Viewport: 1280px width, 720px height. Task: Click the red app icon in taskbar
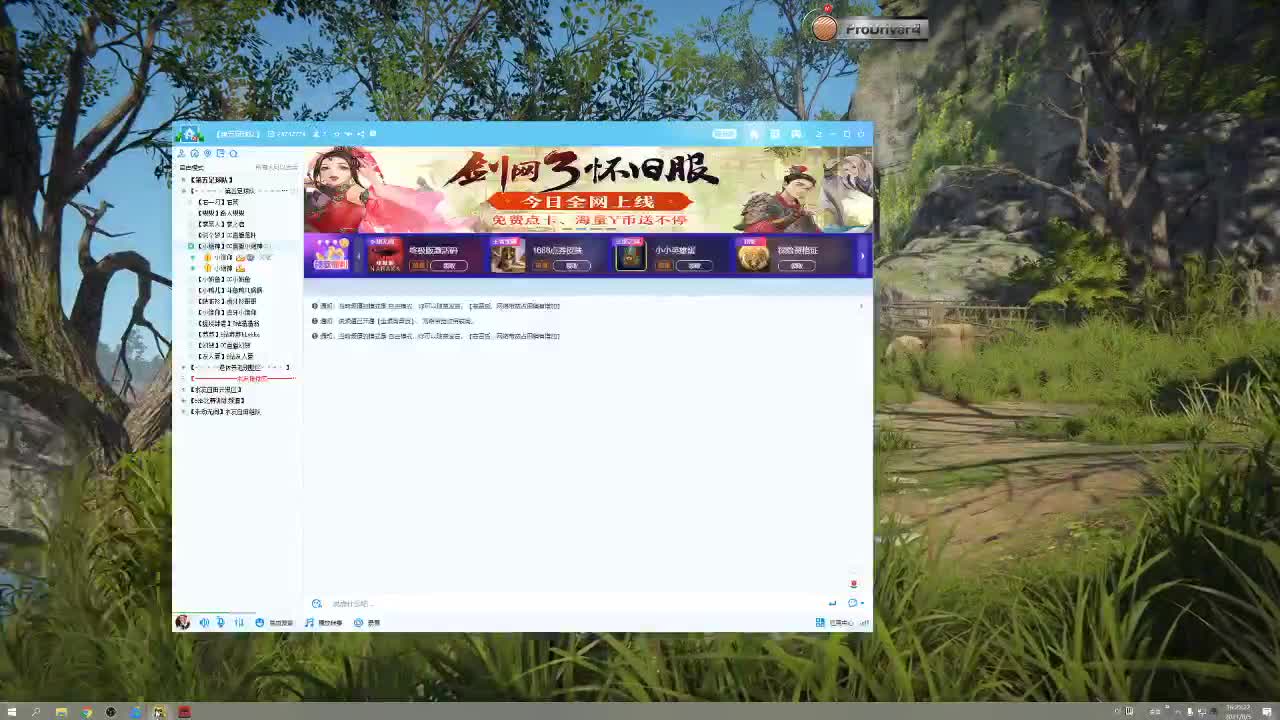(x=184, y=712)
